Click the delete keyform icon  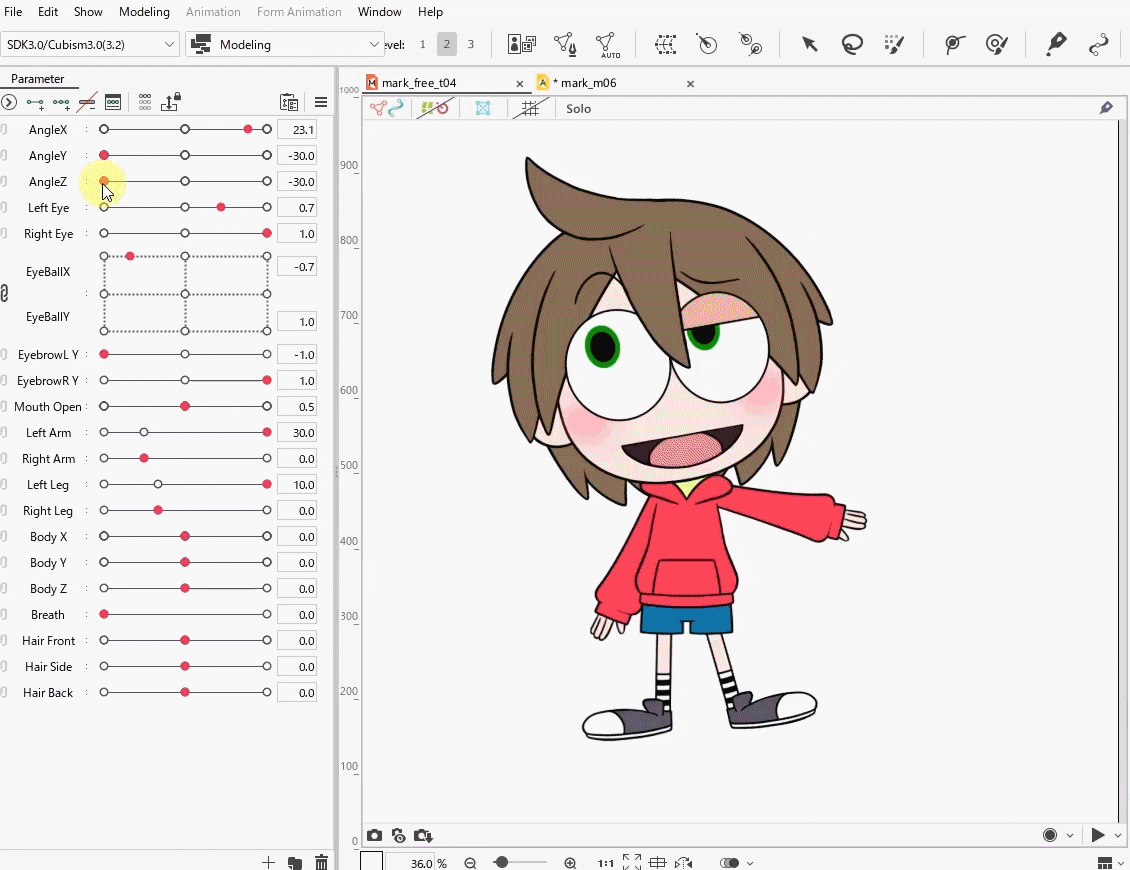click(x=86, y=102)
